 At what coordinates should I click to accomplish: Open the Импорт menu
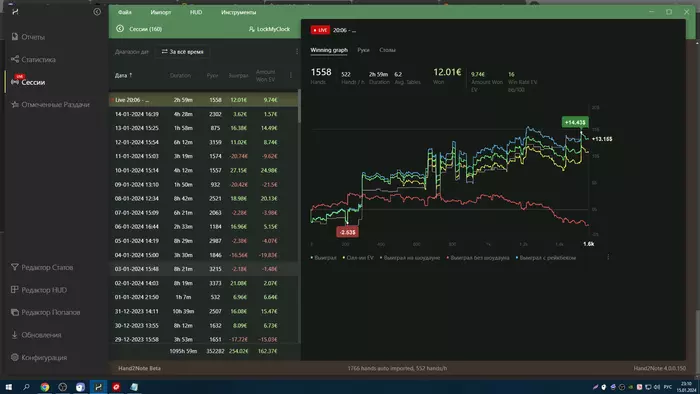coord(161,12)
